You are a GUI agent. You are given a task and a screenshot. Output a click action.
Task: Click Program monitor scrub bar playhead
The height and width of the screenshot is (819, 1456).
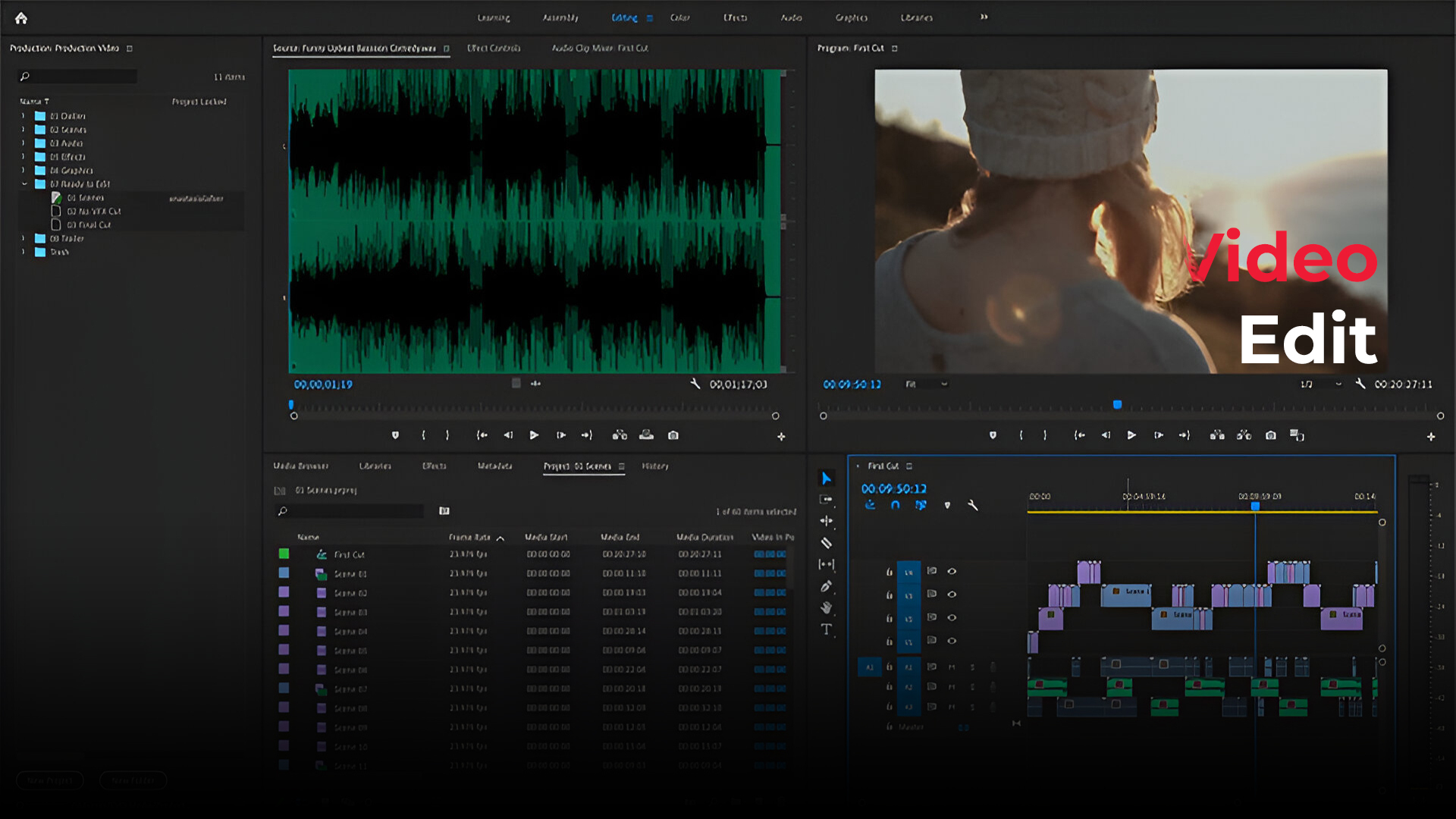(1117, 405)
